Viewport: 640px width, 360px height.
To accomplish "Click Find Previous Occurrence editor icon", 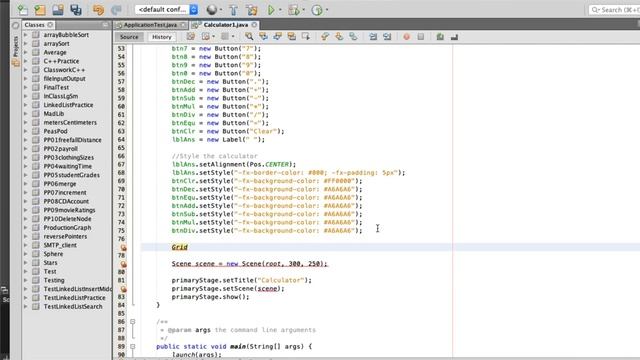I will [263, 37].
